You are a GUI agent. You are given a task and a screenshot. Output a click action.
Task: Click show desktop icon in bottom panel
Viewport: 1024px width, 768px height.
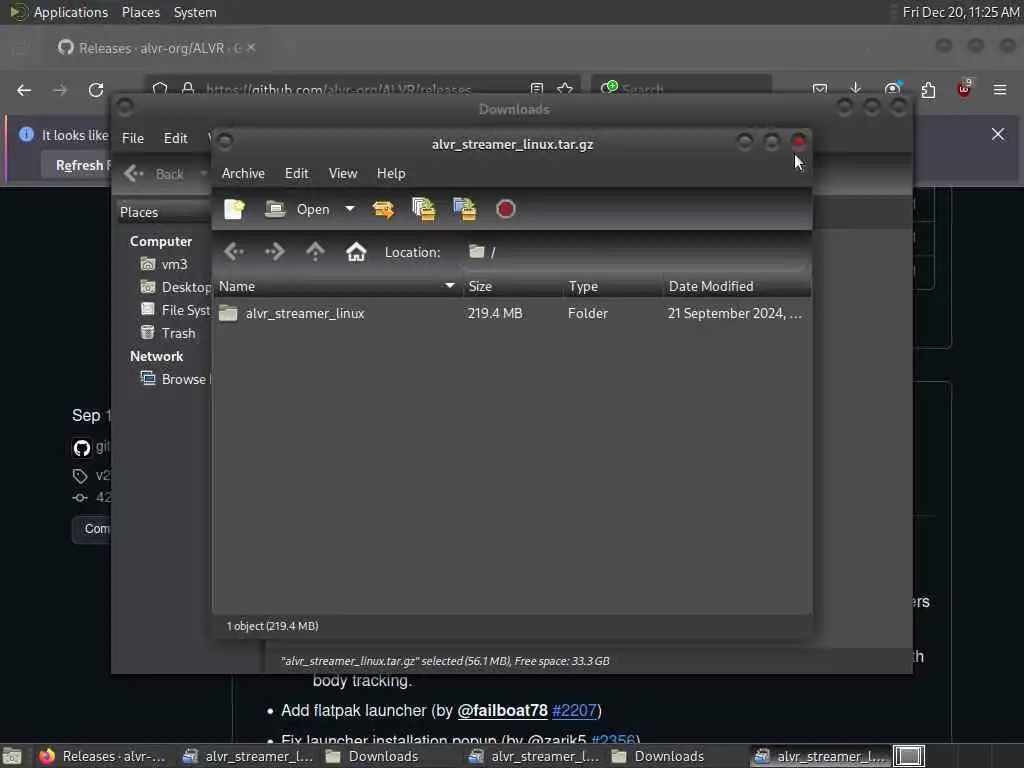point(12,756)
